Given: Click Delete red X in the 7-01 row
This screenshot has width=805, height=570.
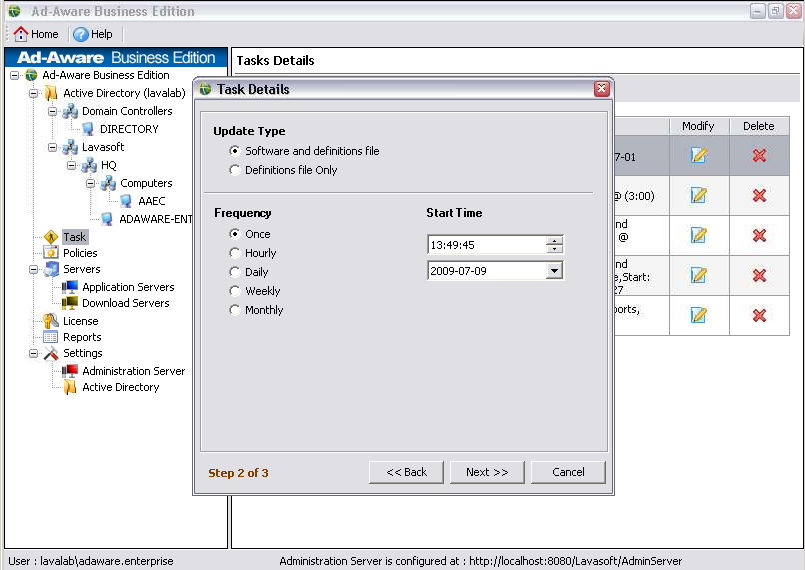Looking at the screenshot, I should (759, 155).
